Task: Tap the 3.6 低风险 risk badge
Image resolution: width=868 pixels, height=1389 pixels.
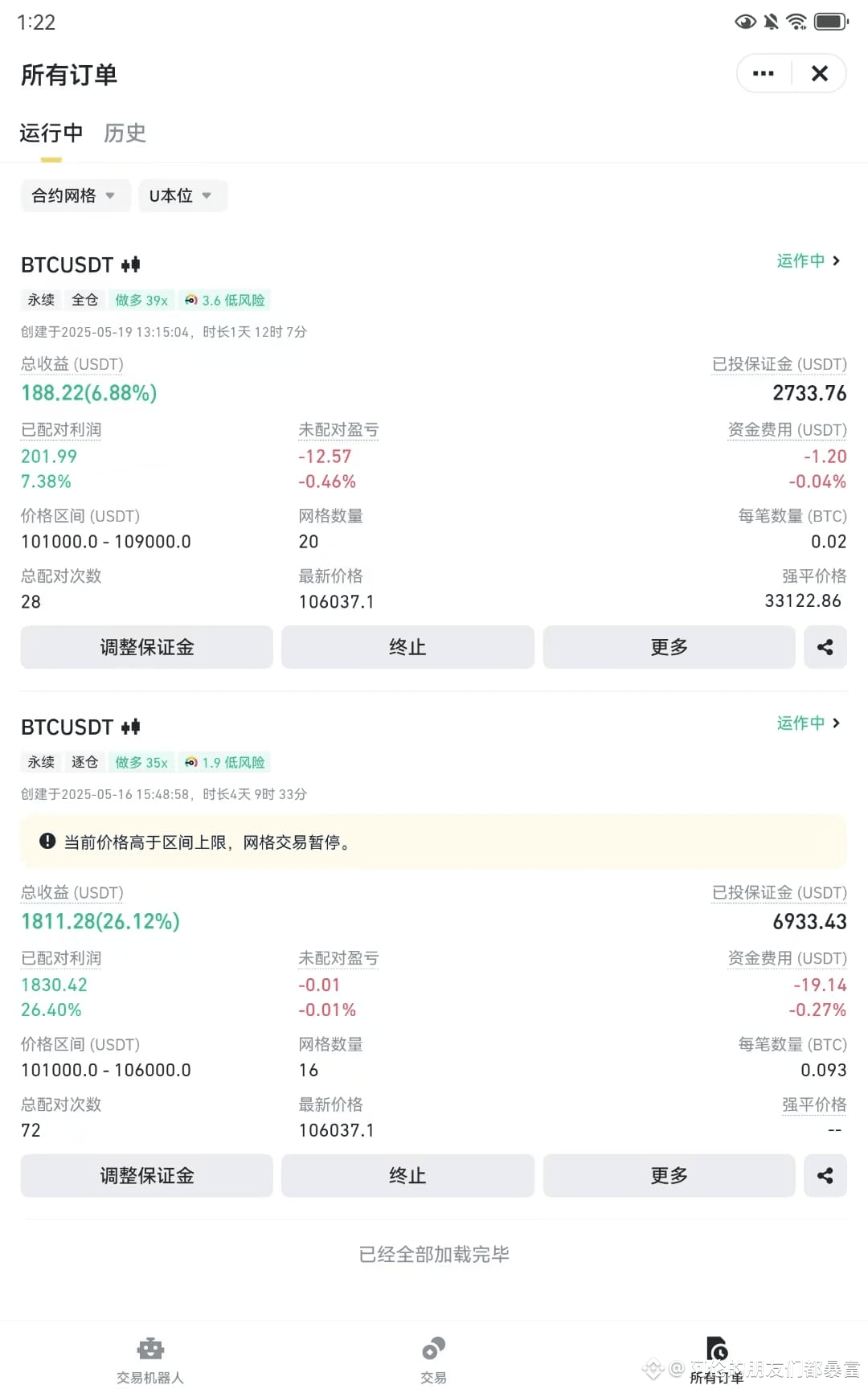Action: coord(224,300)
